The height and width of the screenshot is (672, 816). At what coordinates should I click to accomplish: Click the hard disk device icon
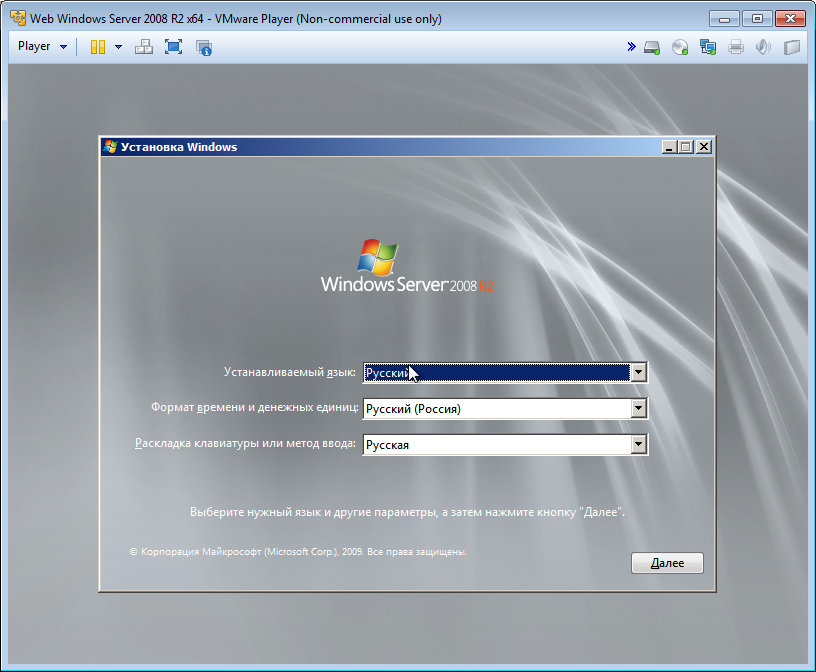click(x=652, y=48)
